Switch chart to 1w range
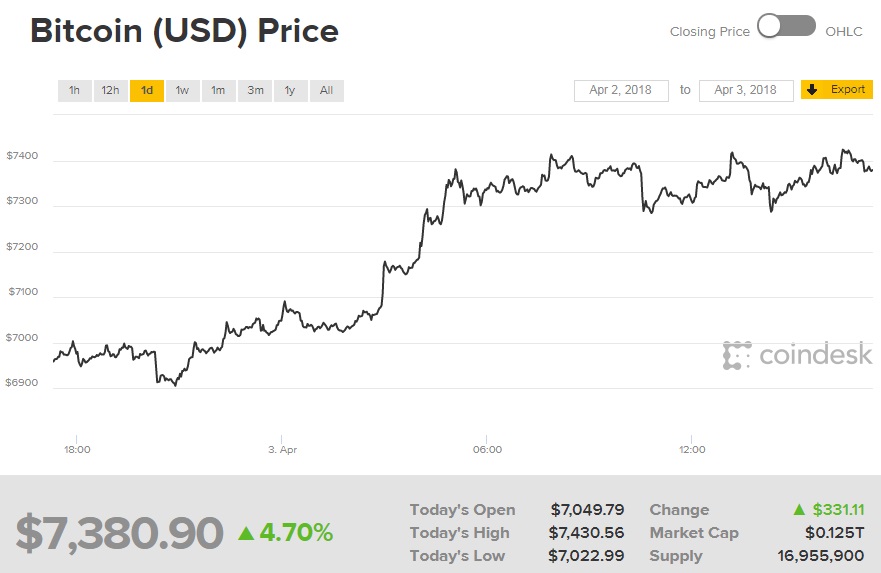 pos(182,91)
